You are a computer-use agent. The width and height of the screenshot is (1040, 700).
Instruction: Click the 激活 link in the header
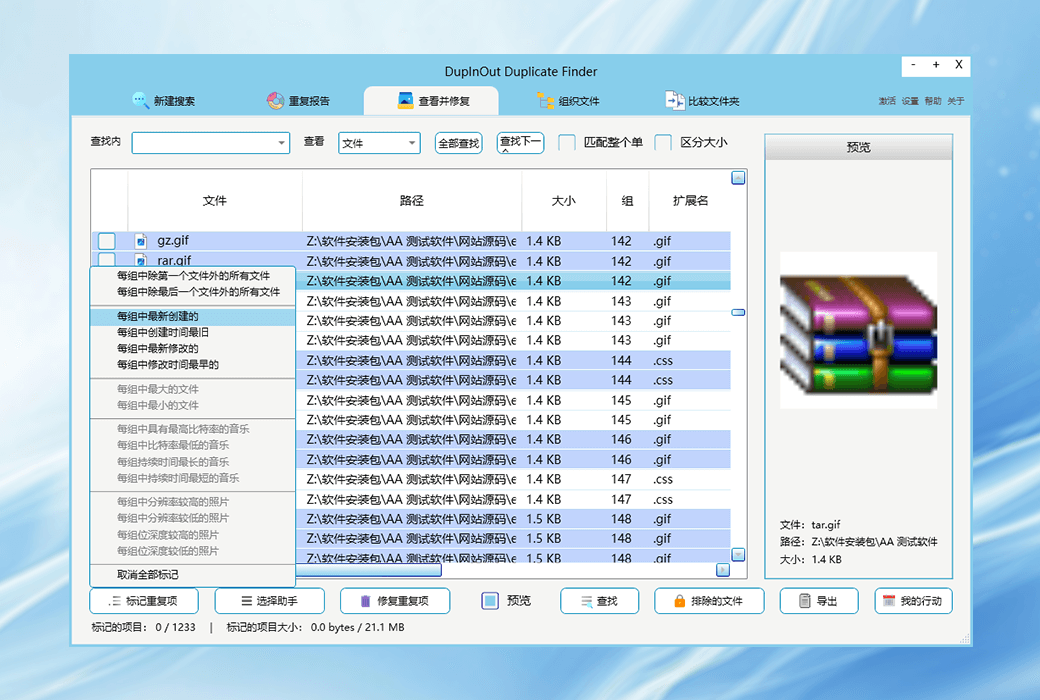pyautogui.click(x=887, y=101)
